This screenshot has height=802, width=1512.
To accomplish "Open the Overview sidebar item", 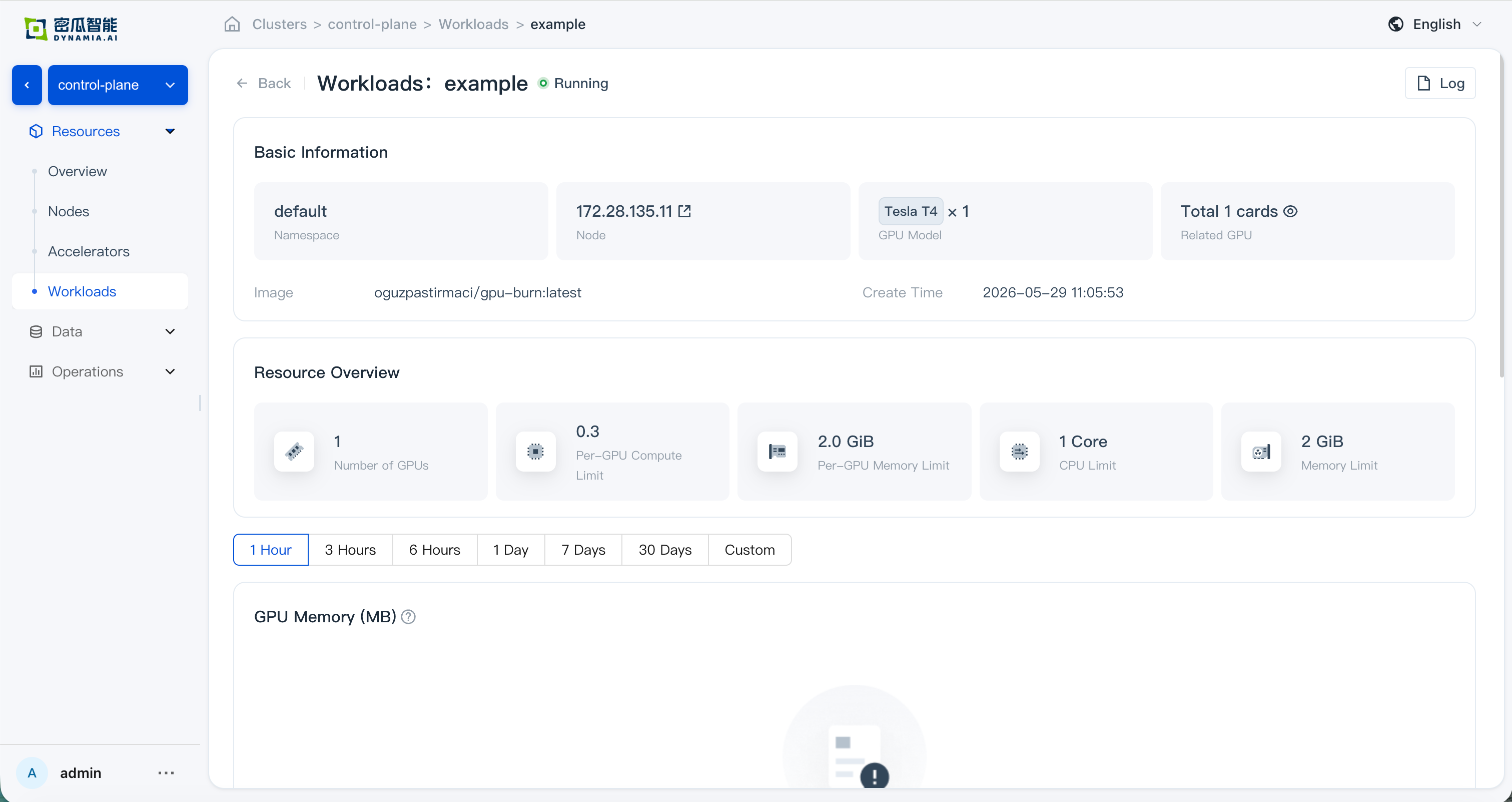I will pyautogui.click(x=78, y=171).
